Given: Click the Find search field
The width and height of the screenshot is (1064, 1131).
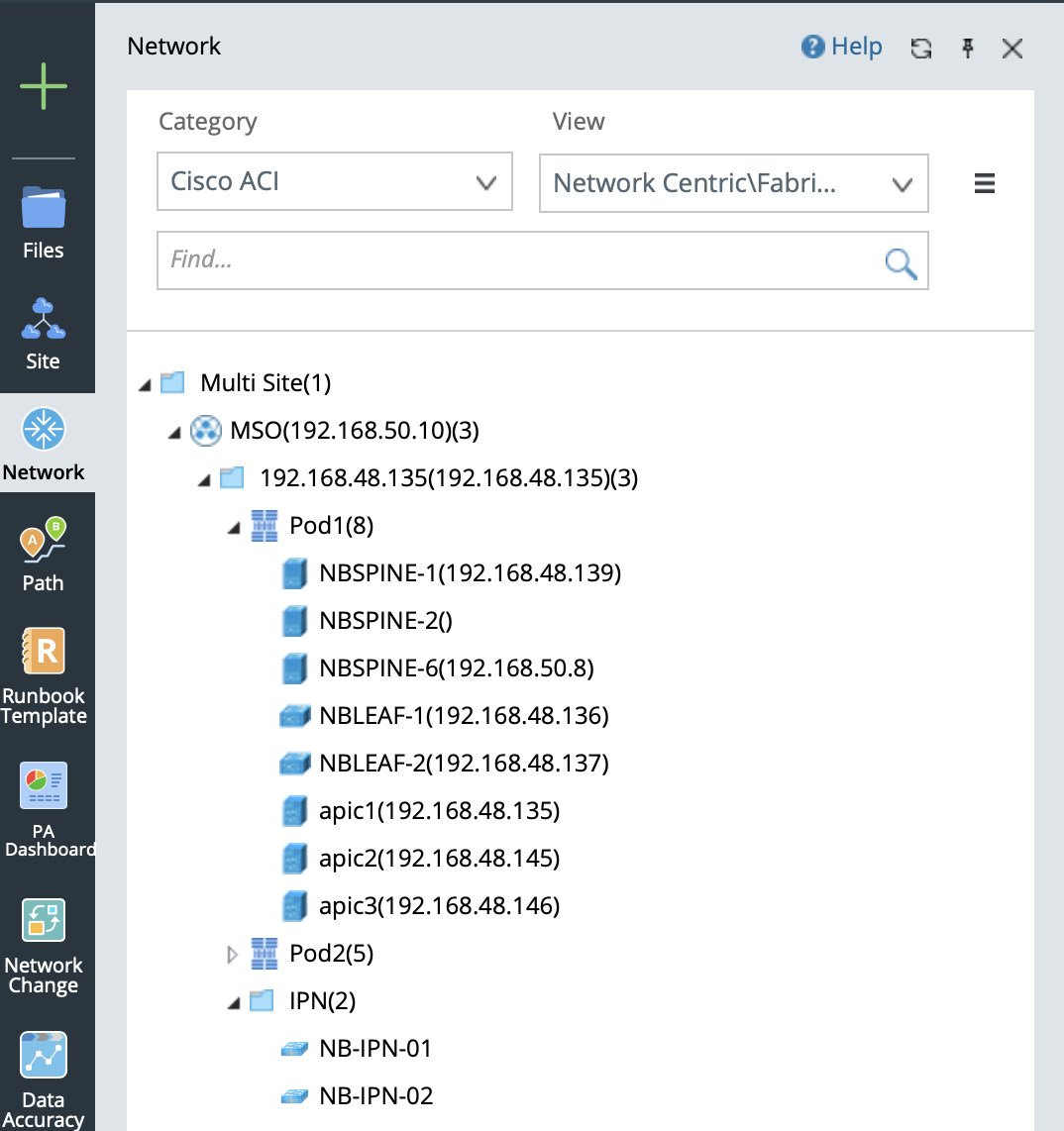Looking at the screenshot, I should pyautogui.click(x=515, y=260).
